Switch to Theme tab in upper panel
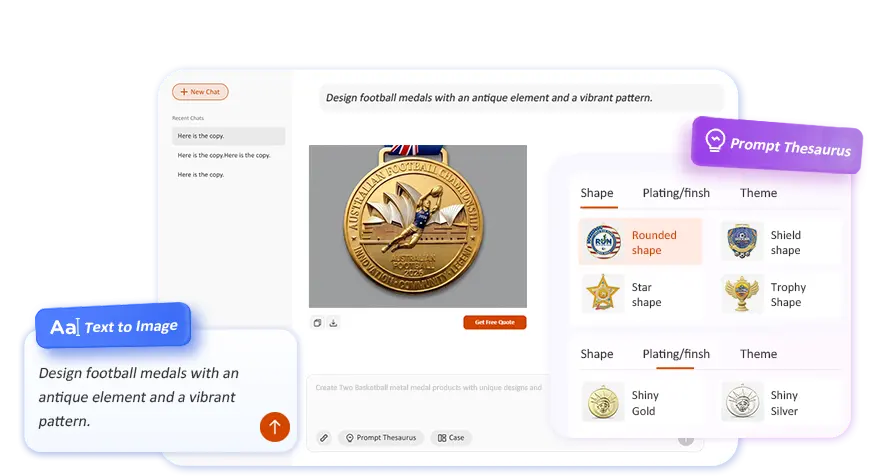 coord(758,193)
